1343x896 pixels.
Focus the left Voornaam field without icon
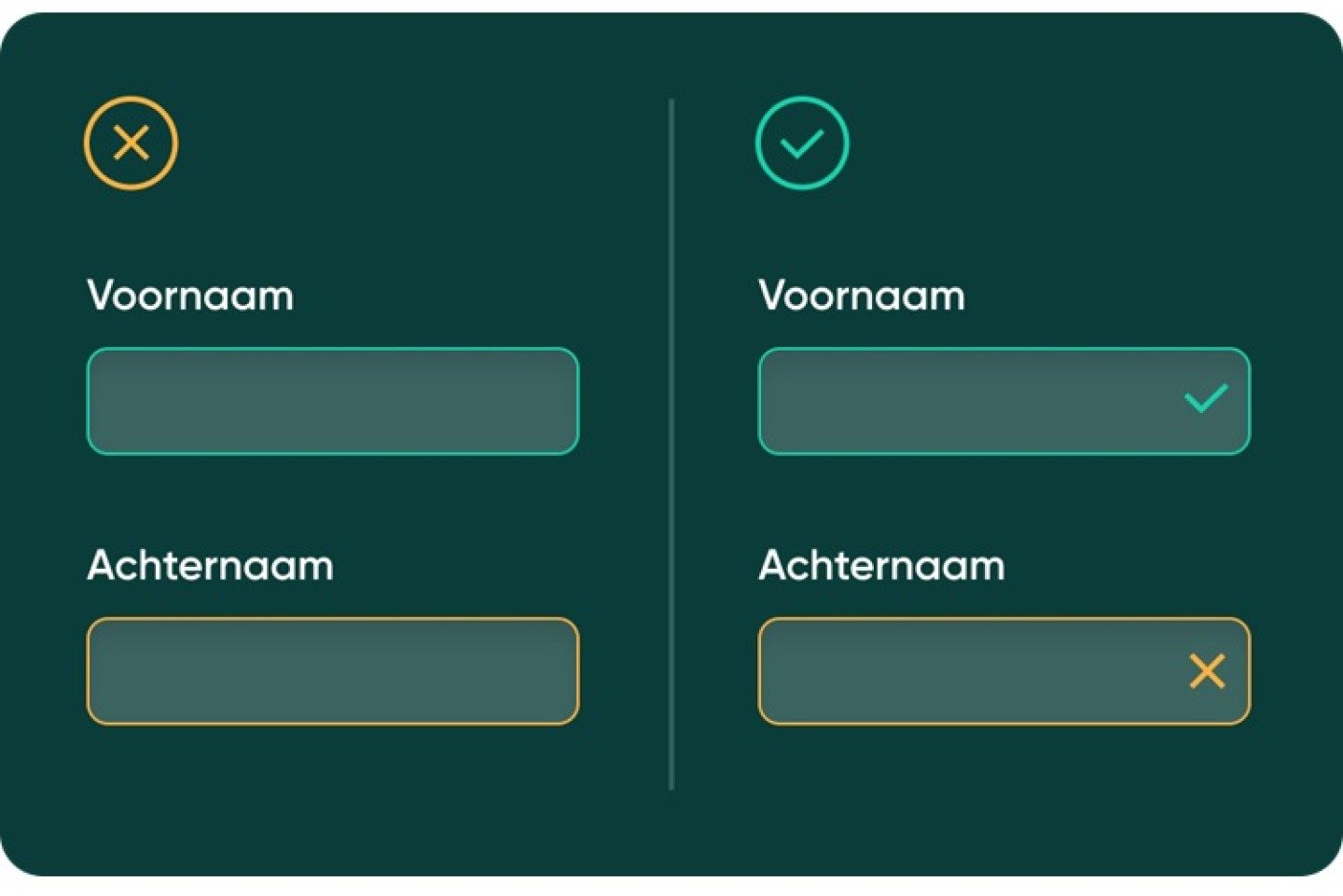(x=332, y=401)
